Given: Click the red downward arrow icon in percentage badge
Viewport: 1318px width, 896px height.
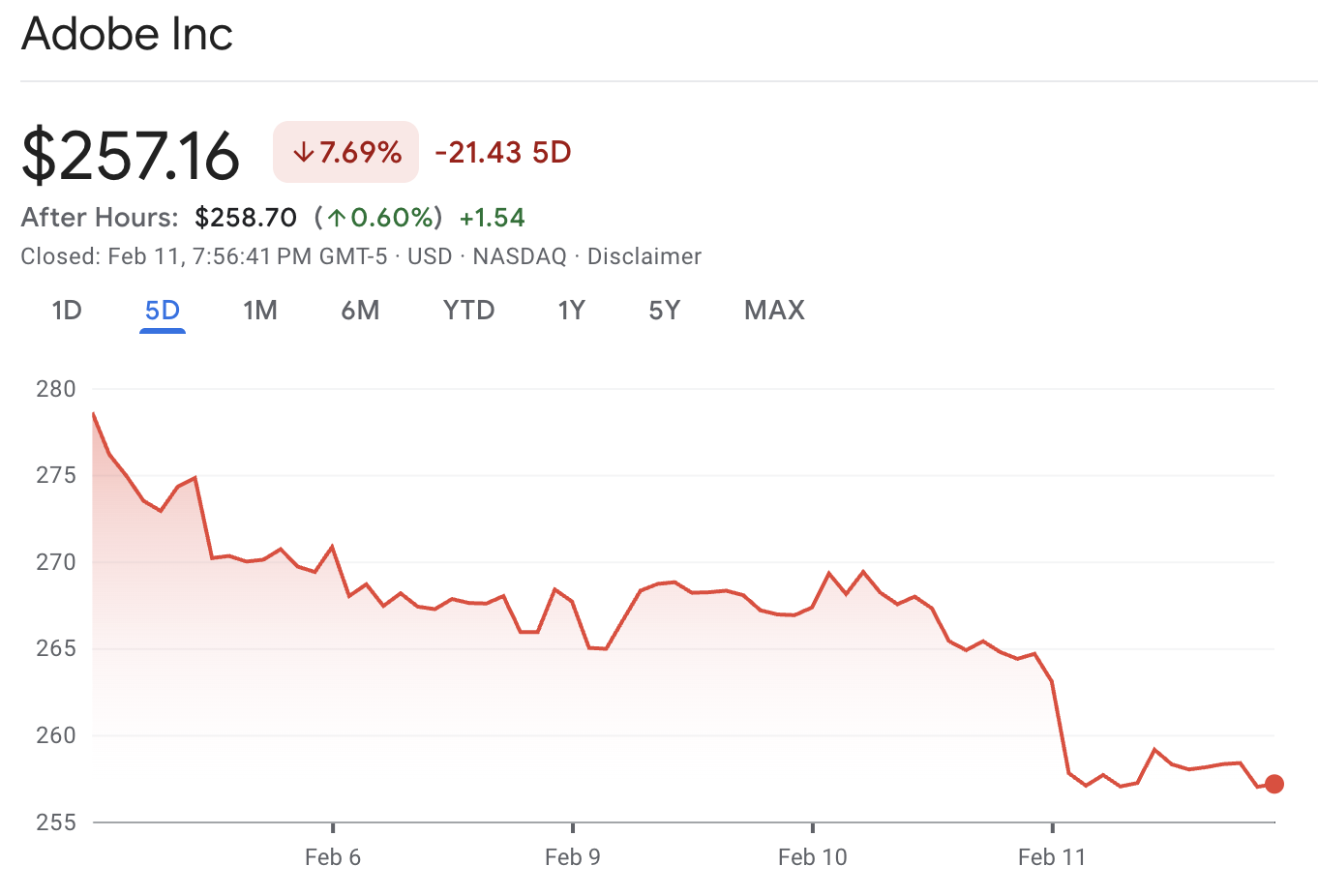Looking at the screenshot, I should 303,151.
